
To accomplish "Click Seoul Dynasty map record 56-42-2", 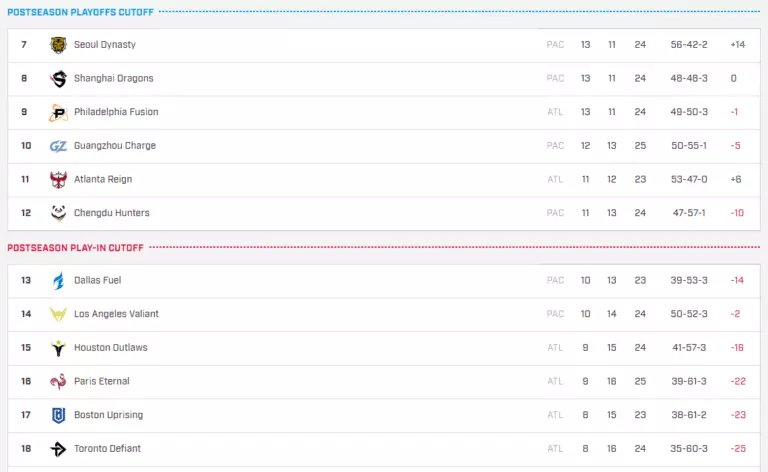I will [689, 45].
